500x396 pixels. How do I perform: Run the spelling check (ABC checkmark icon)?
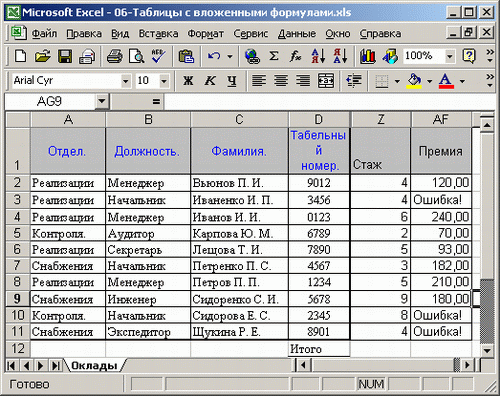[x=158, y=56]
